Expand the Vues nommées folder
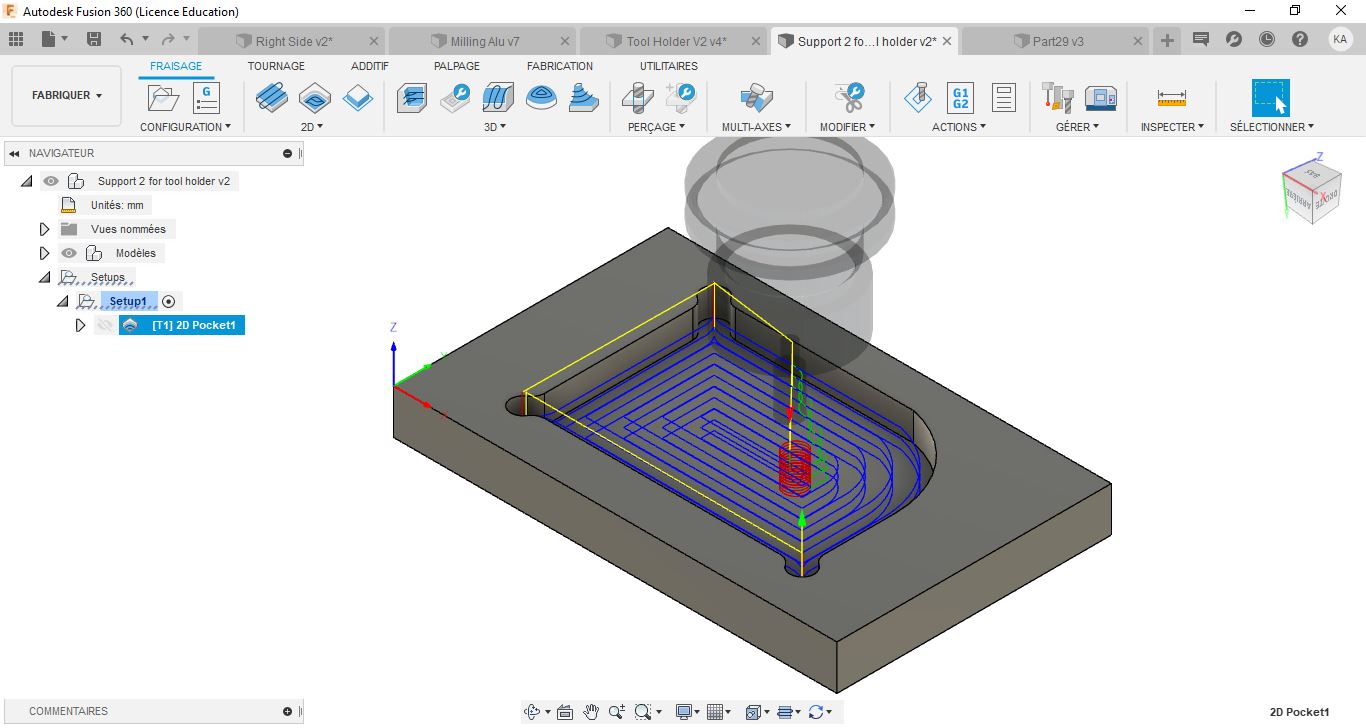 pyautogui.click(x=44, y=229)
